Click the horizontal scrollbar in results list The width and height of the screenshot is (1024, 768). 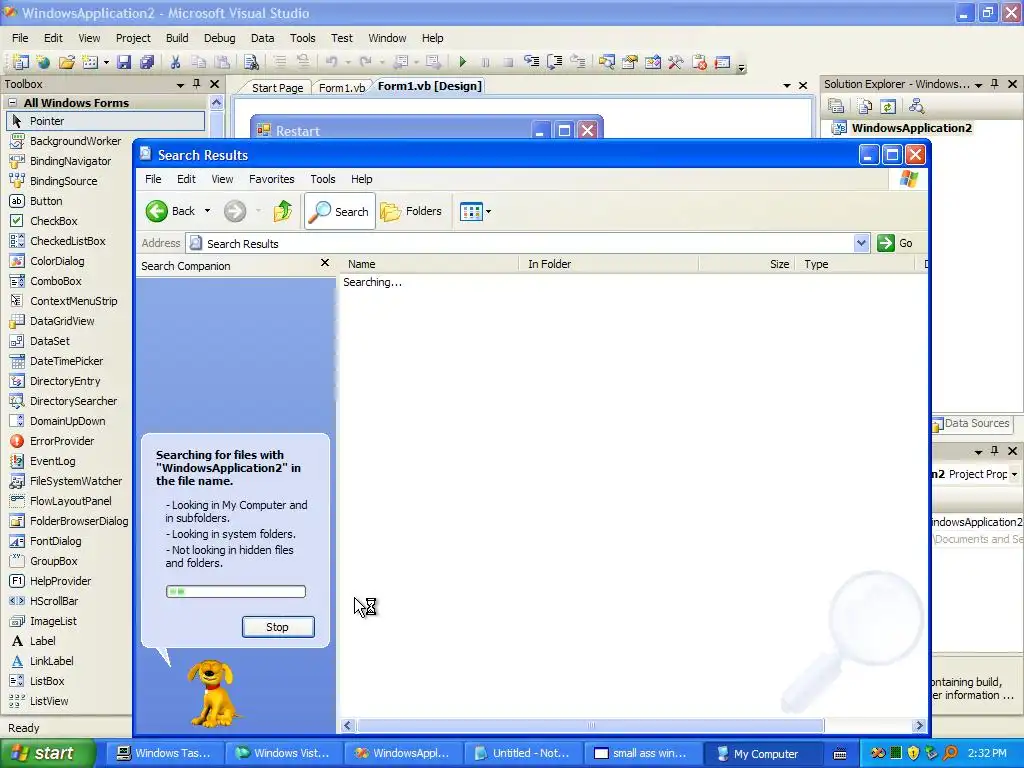point(590,726)
